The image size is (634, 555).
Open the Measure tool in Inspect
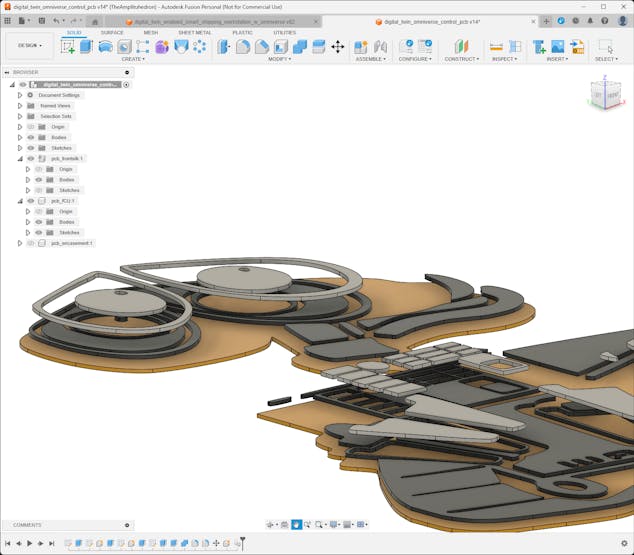pyautogui.click(x=496, y=46)
